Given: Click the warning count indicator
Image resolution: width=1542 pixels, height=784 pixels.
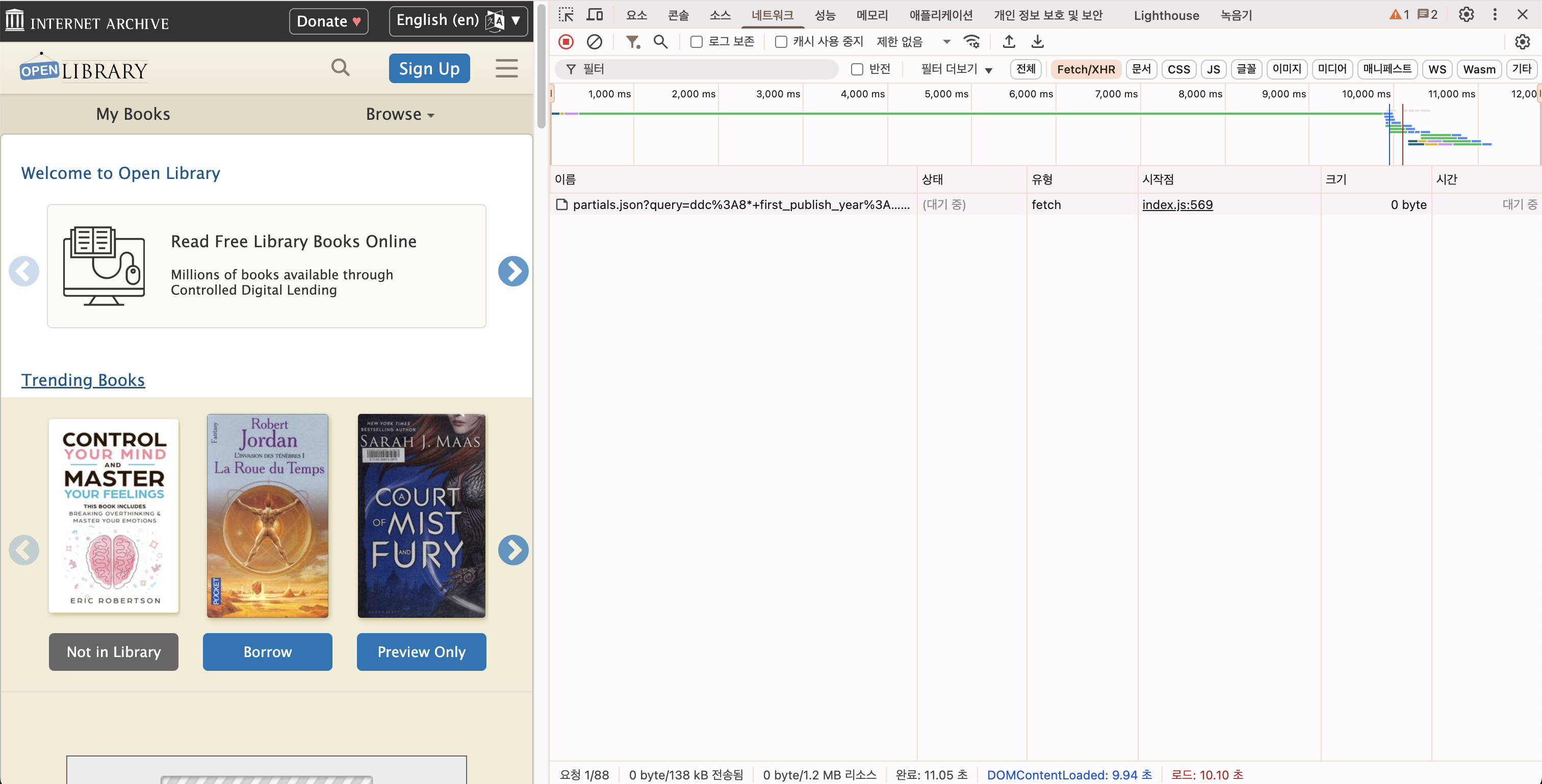Looking at the screenshot, I should point(1399,15).
